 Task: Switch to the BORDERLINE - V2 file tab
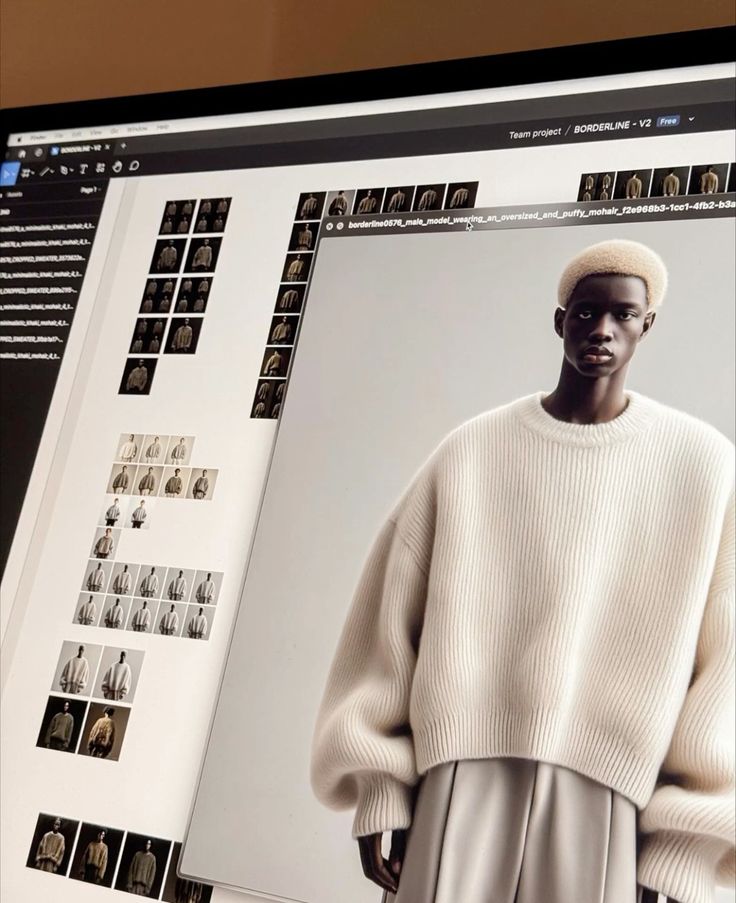click(x=81, y=149)
